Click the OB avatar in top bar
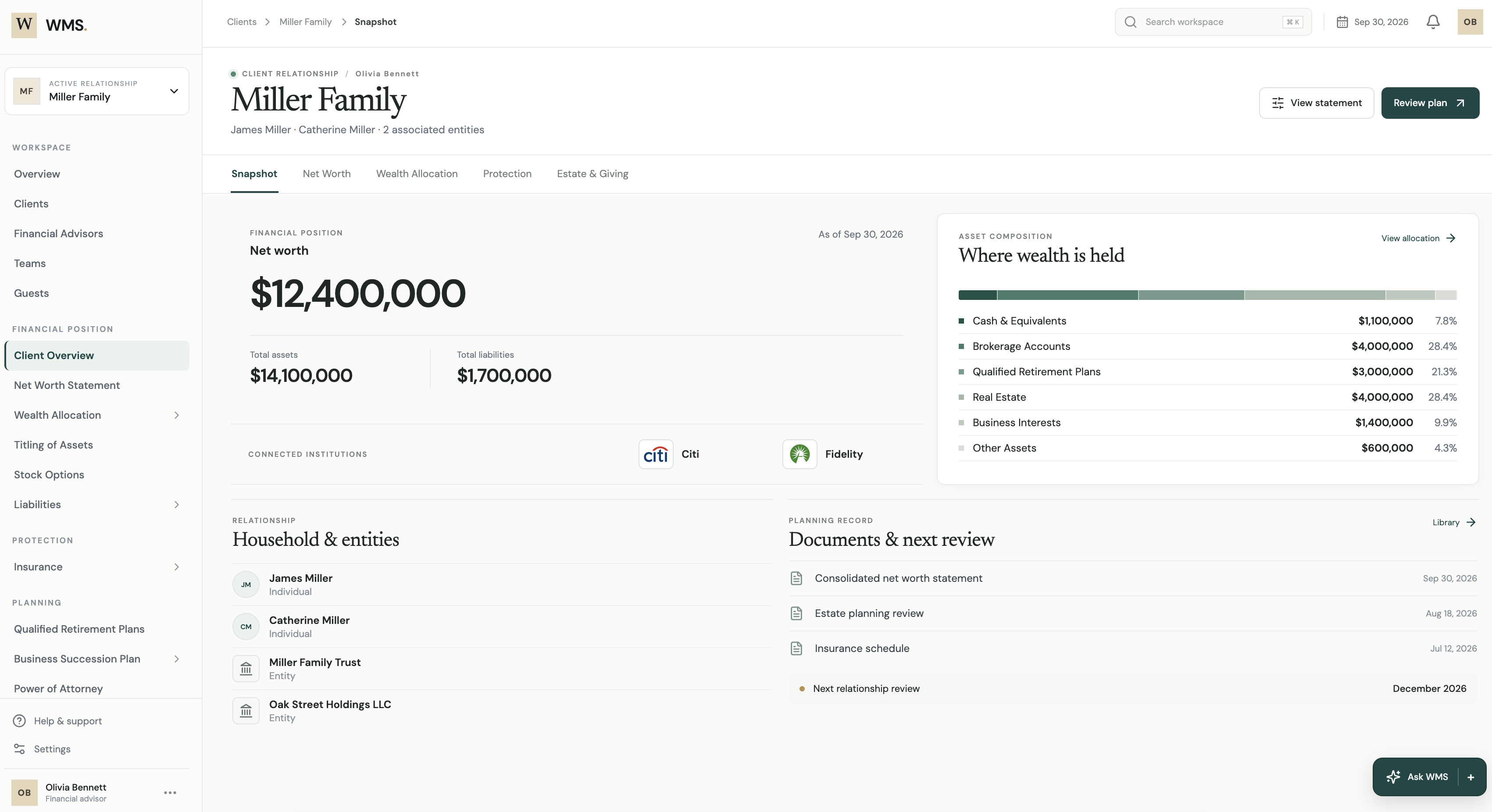 [x=1470, y=22]
